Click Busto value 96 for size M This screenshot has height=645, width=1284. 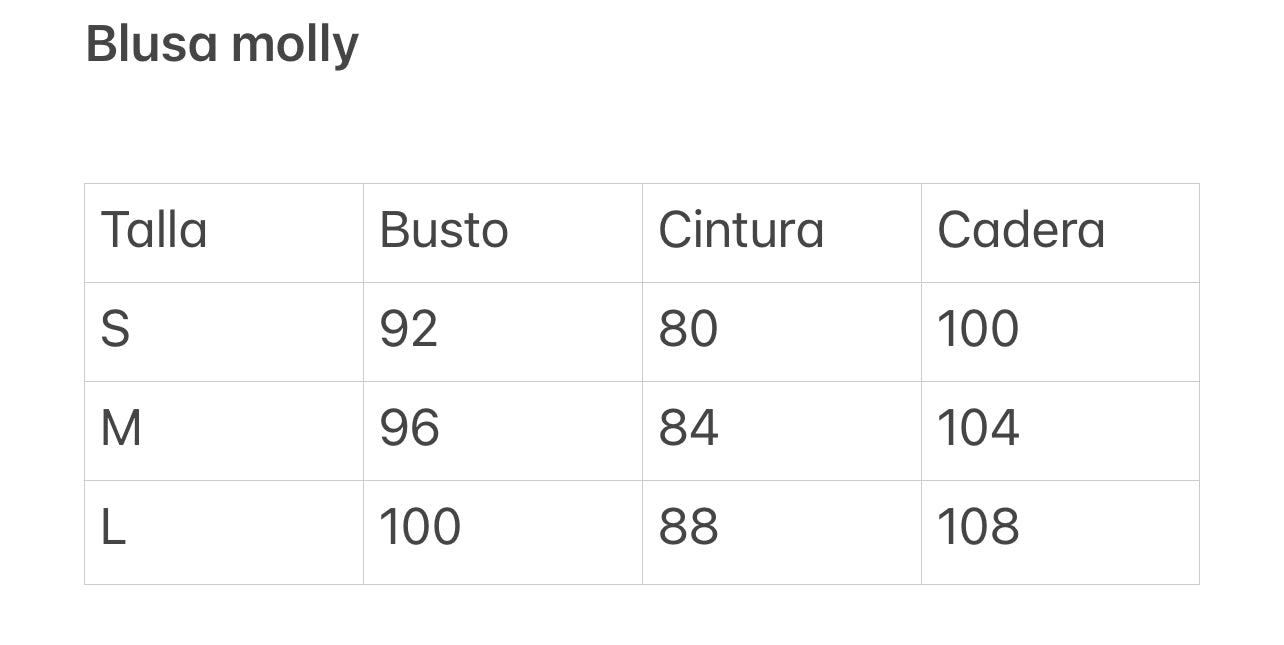(409, 429)
